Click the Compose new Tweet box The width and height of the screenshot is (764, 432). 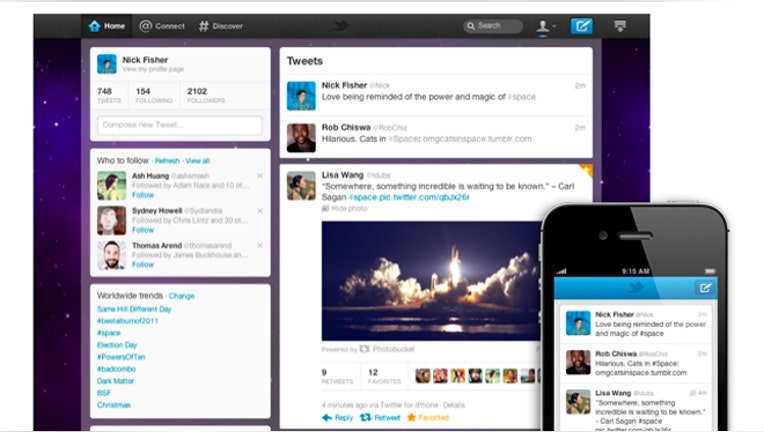179,125
